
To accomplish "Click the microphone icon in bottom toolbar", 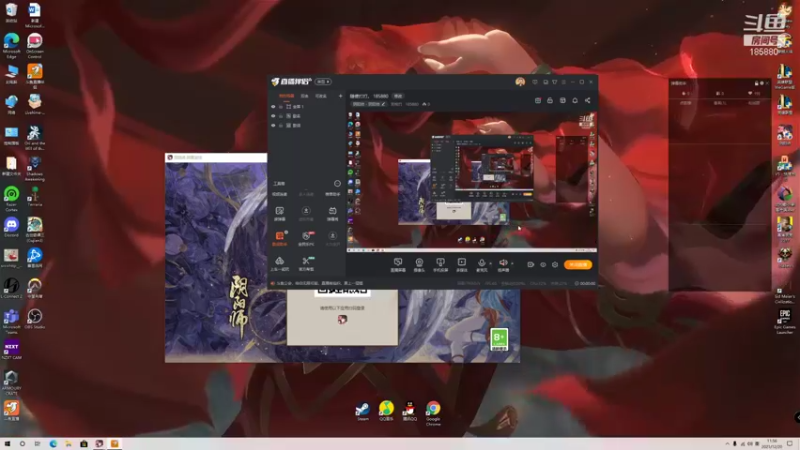I will (481, 263).
